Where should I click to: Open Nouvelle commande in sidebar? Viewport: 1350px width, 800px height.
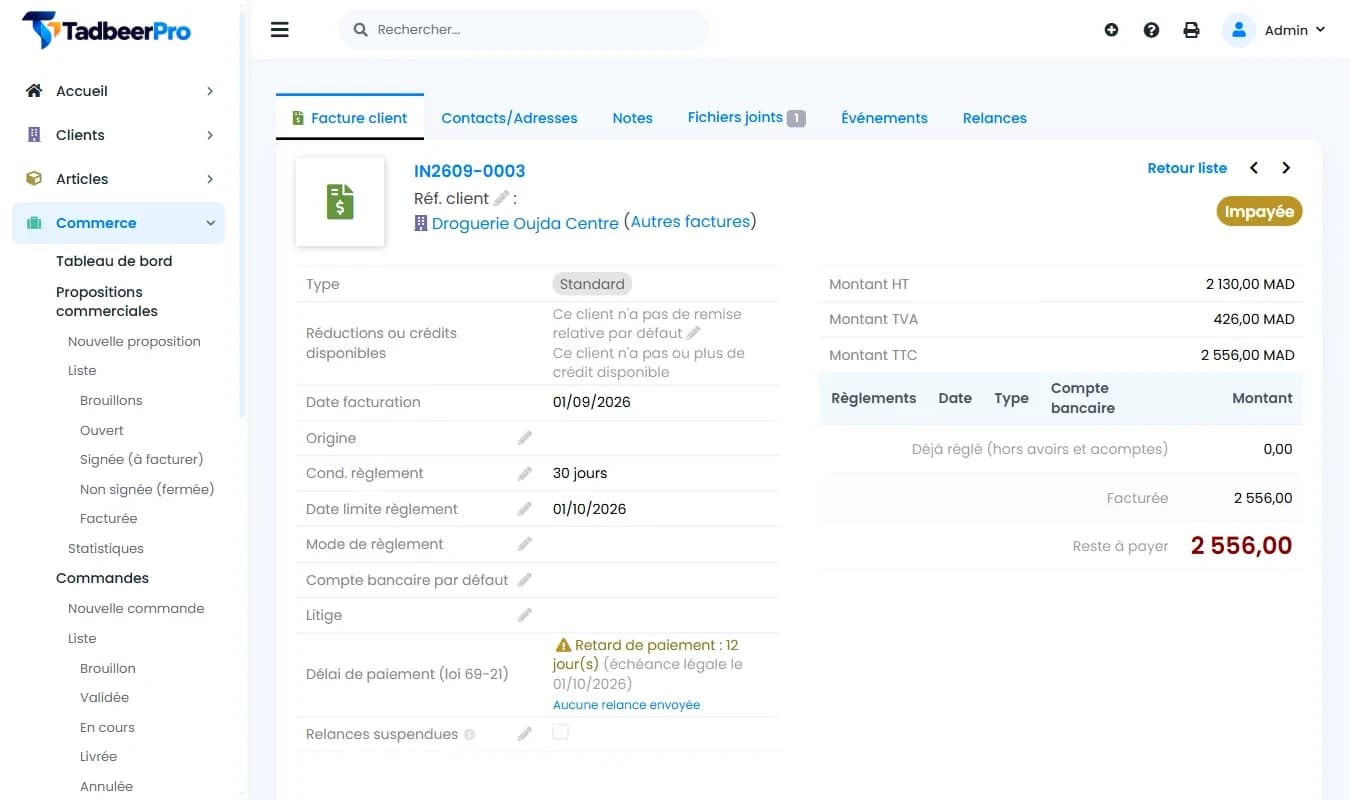pyautogui.click(x=136, y=608)
